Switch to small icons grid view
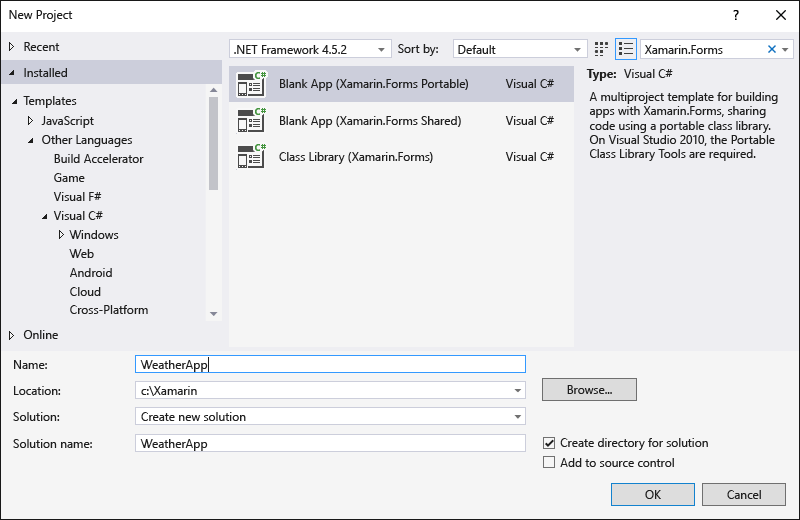This screenshot has height=520, width=800. (x=601, y=49)
